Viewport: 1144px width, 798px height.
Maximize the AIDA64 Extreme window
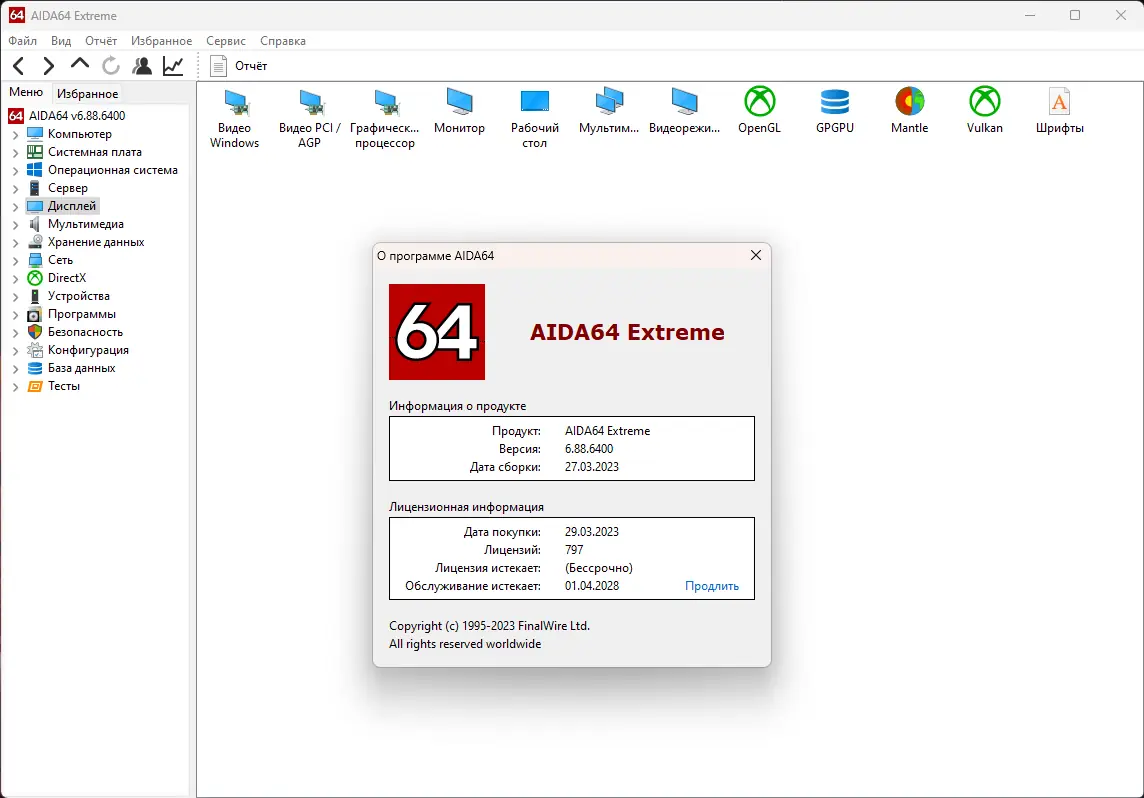coord(1075,15)
